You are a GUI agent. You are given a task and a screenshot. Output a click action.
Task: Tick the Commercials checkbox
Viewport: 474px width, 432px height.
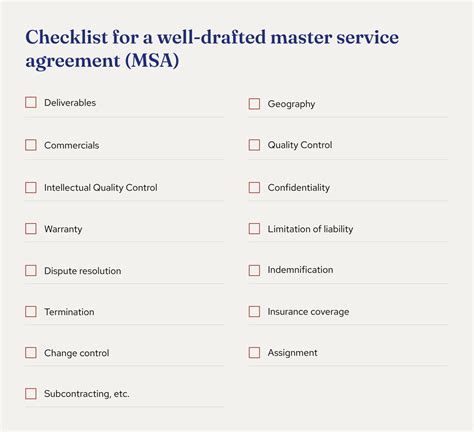pos(31,145)
